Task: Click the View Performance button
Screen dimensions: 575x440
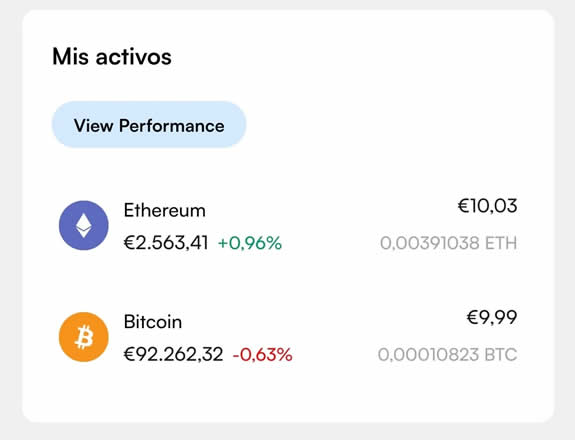Action: [x=149, y=125]
